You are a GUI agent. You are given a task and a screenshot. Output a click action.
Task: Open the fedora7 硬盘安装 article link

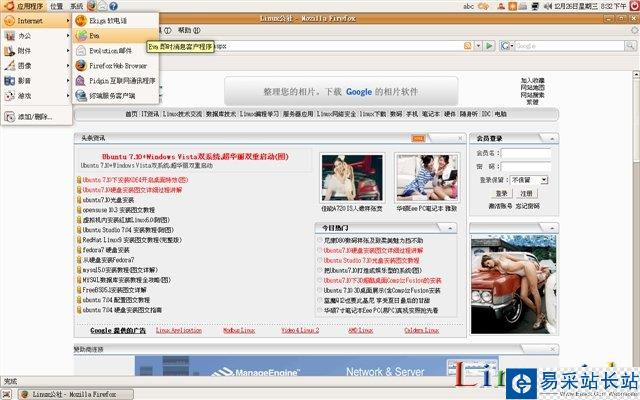[106, 250]
